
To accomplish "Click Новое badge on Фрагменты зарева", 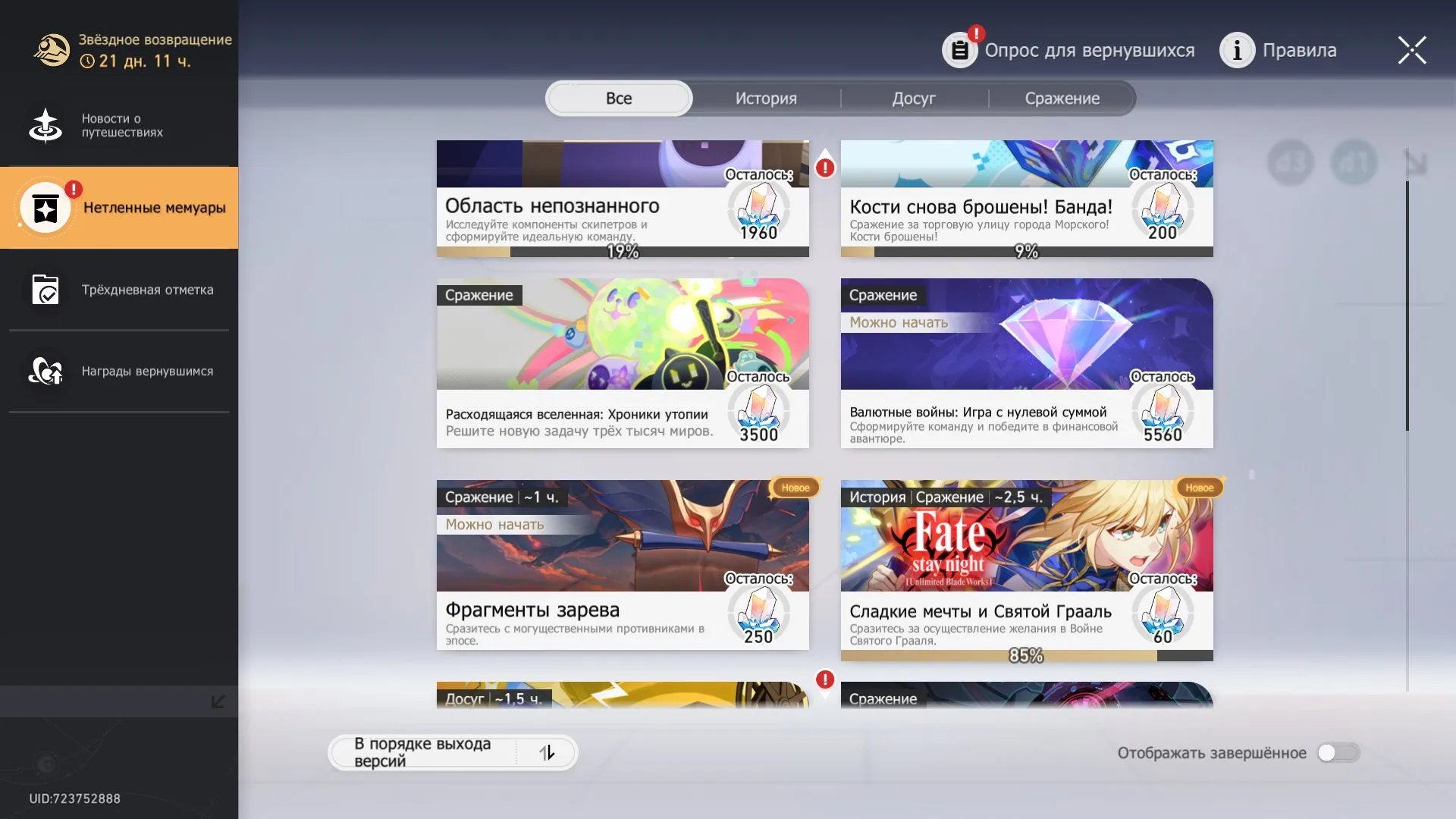I will [x=795, y=488].
